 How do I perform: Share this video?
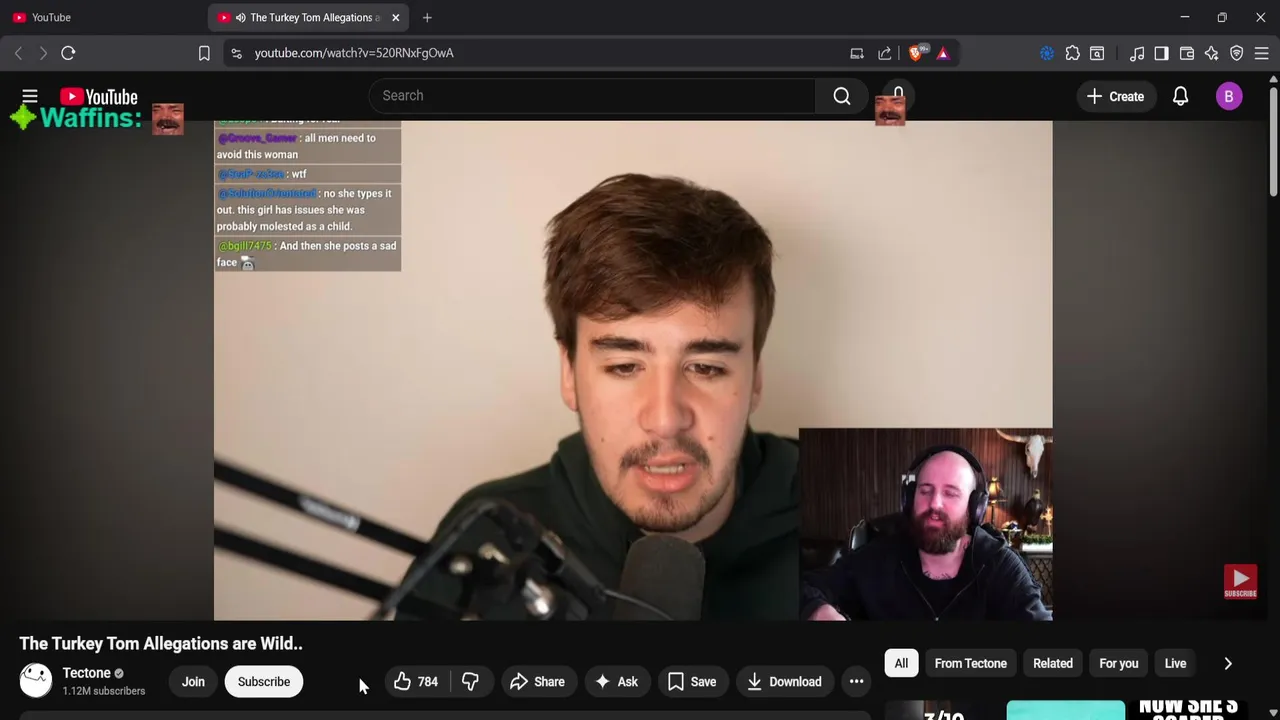[x=537, y=682]
